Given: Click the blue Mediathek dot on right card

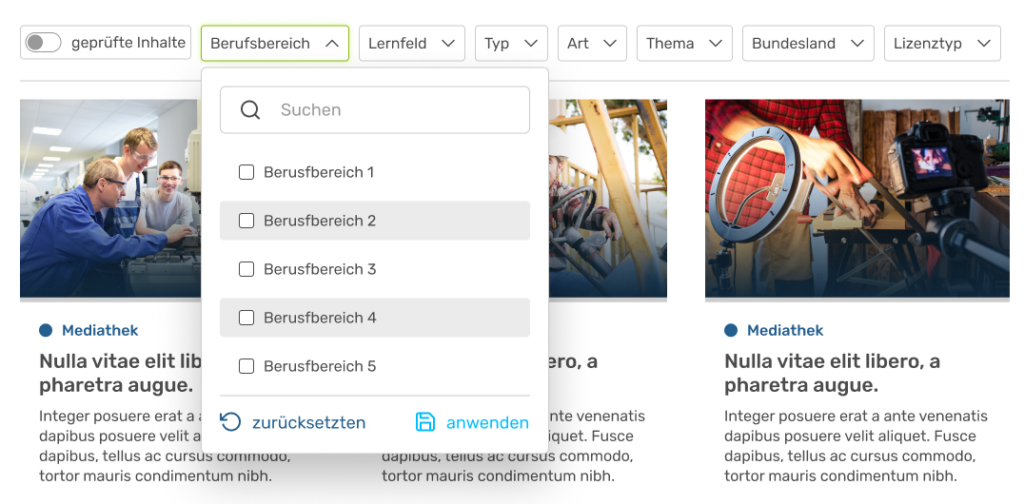Looking at the screenshot, I should click(730, 330).
